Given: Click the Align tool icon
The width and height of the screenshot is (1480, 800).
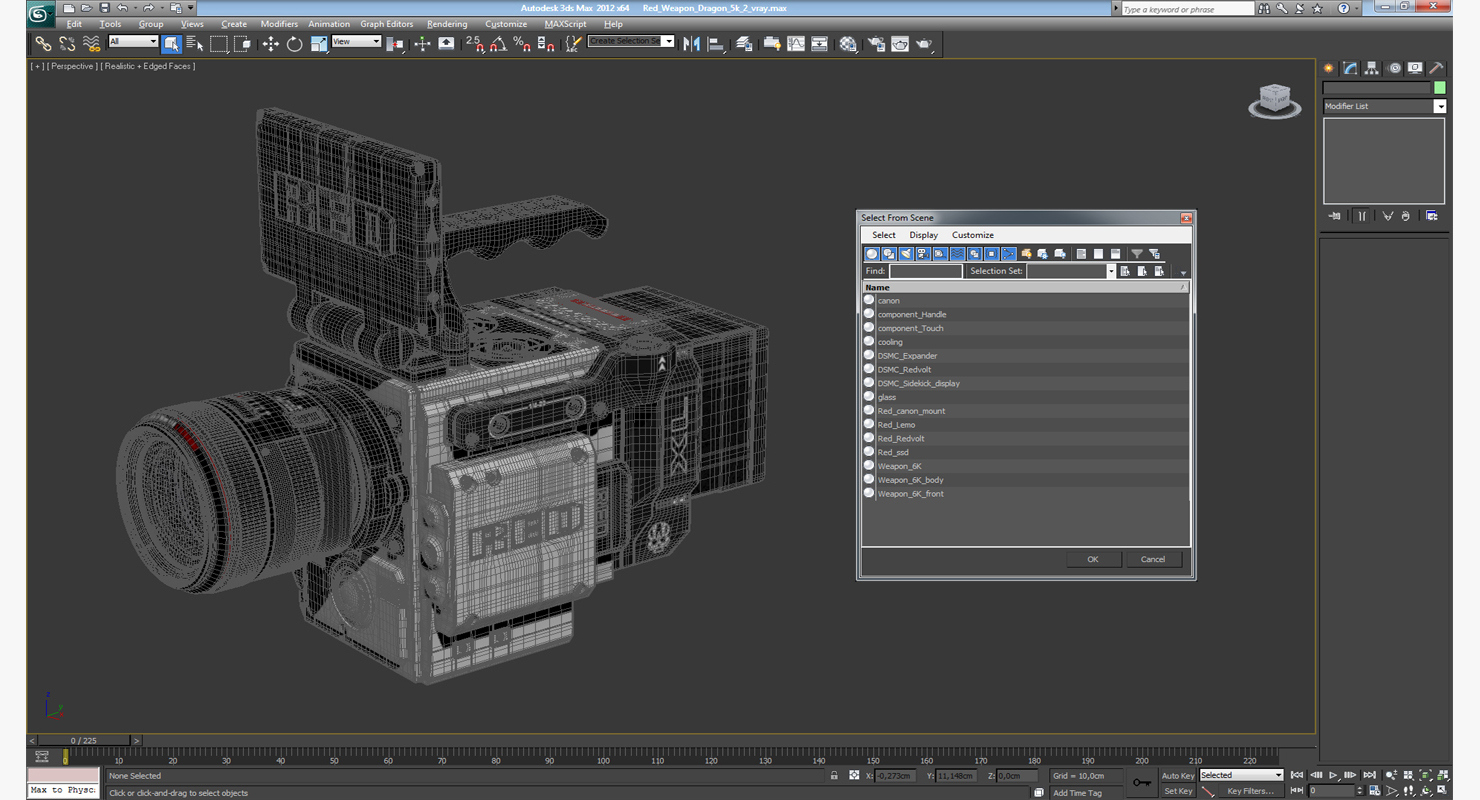Looking at the screenshot, I should (x=716, y=44).
